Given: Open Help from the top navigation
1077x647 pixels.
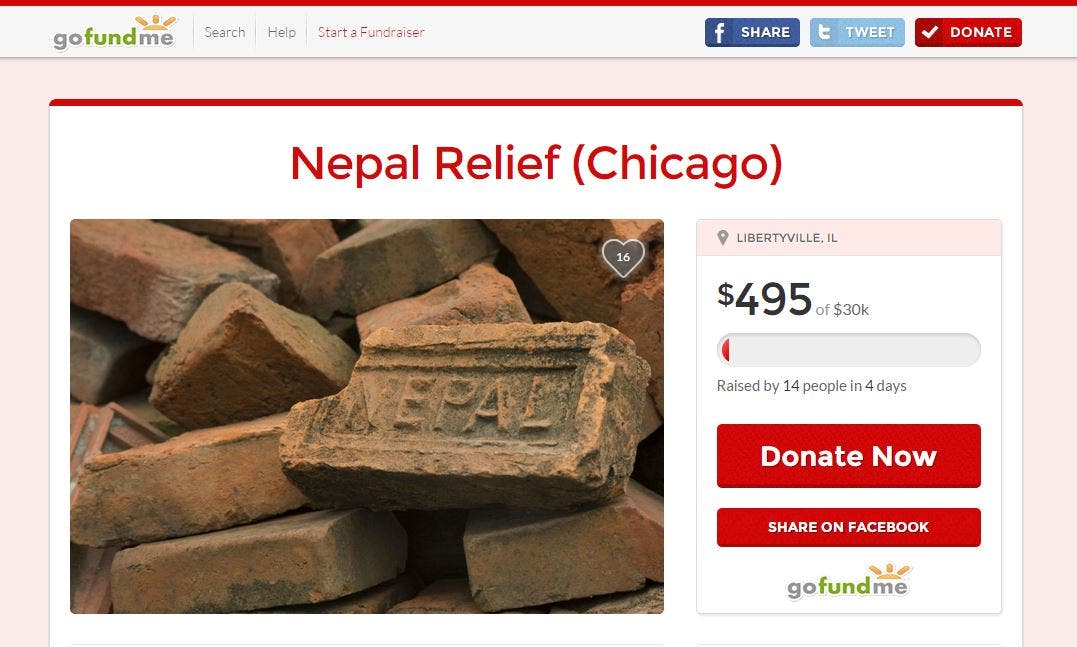Looking at the screenshot, I should 282,32.
